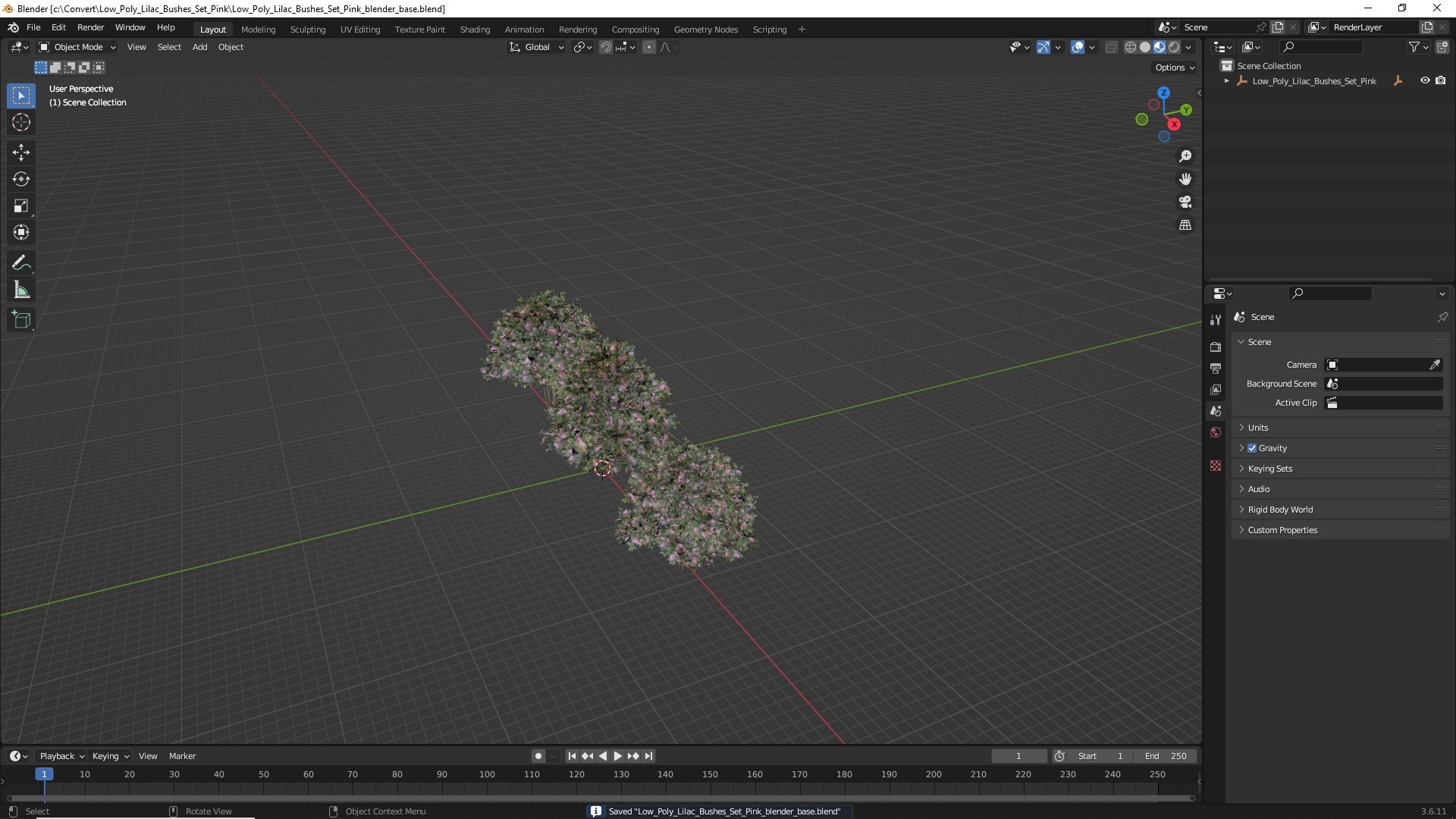Play the animation forward
This screenshot has height=819, width=1456.
pyautogui.click(x=617, y=756)
